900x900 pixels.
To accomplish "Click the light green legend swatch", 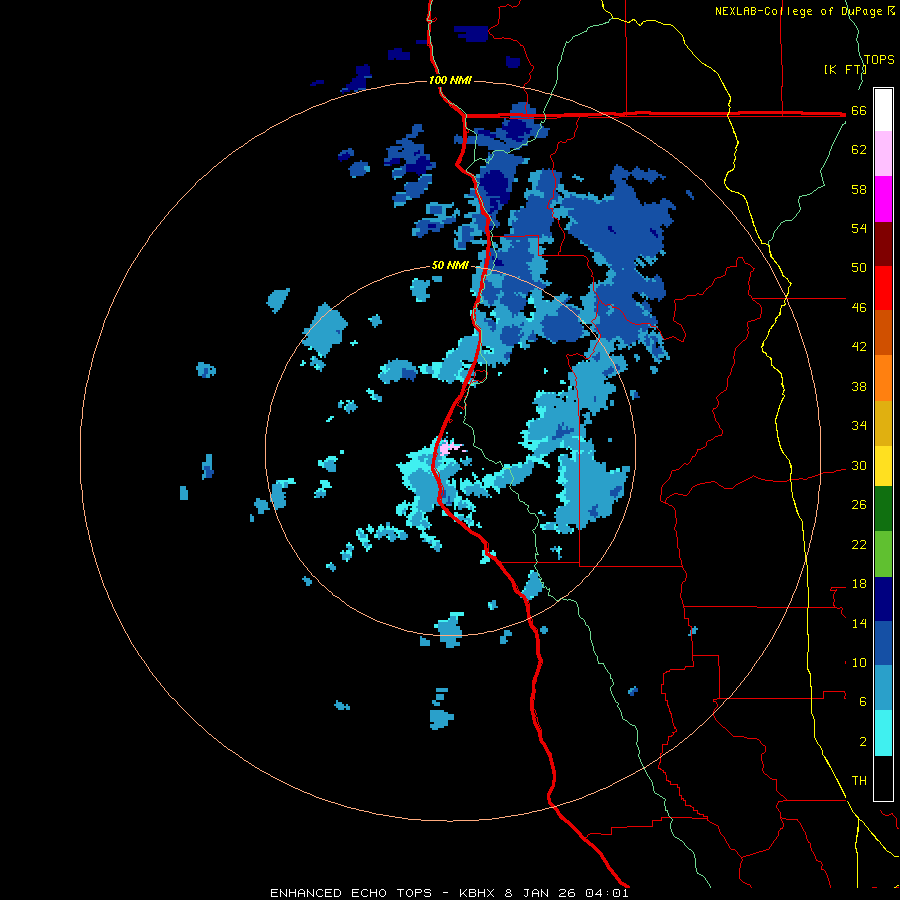I will click(883, 554).
